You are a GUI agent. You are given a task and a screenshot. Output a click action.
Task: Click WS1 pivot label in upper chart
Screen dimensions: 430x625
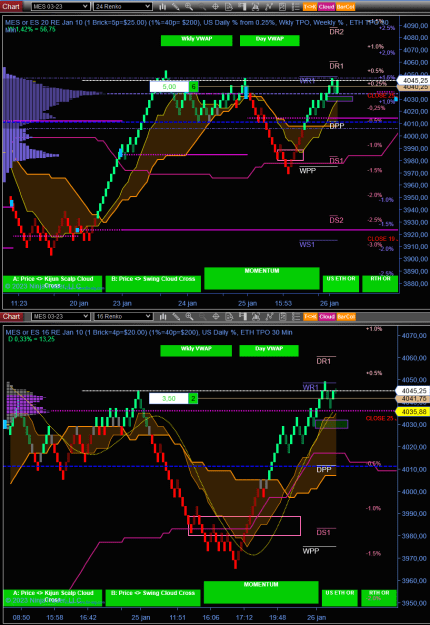tap(307, 244)
